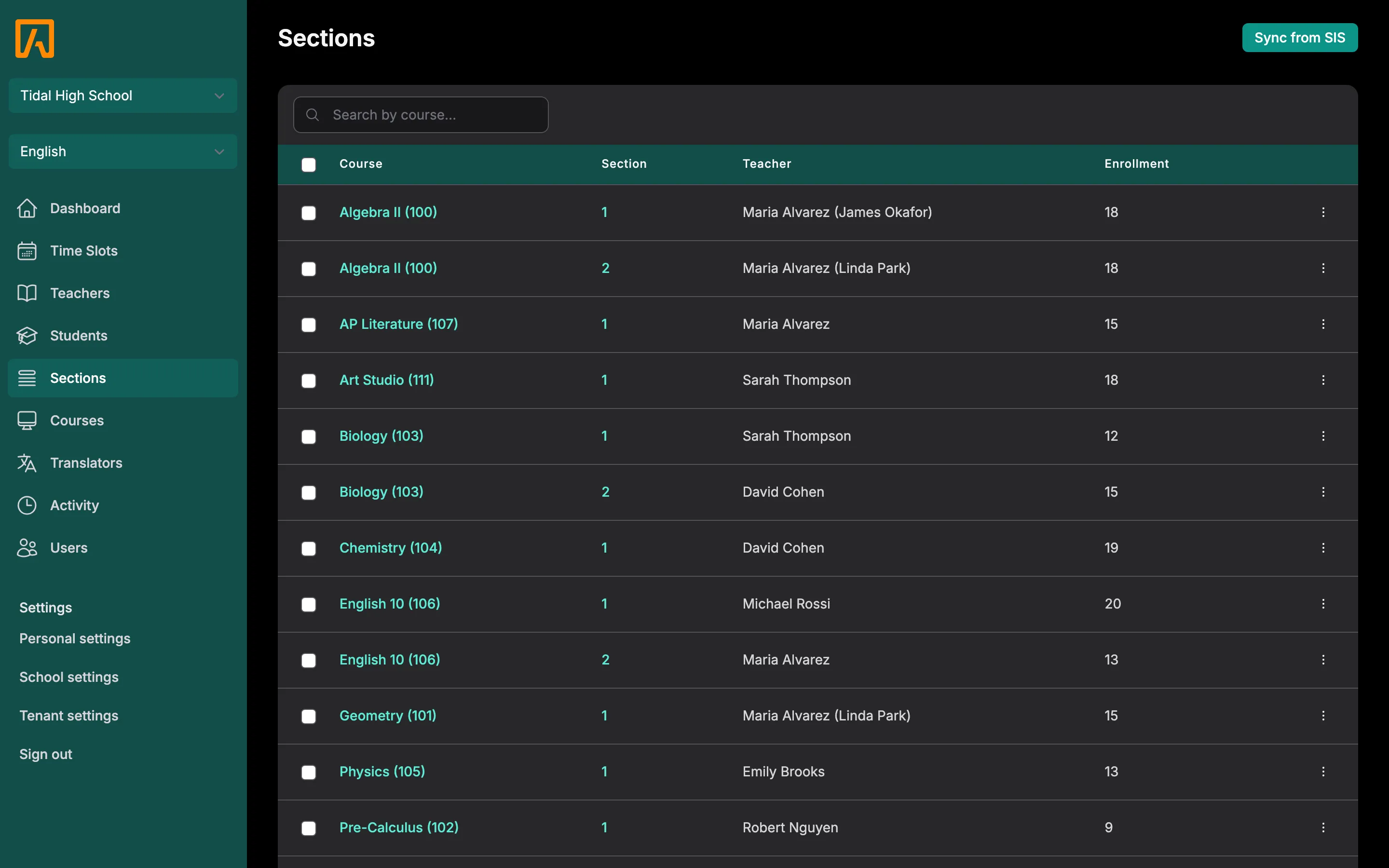The image size is (1389, 868).
Task: Click the Teacher column header
Action: [767, 163]
